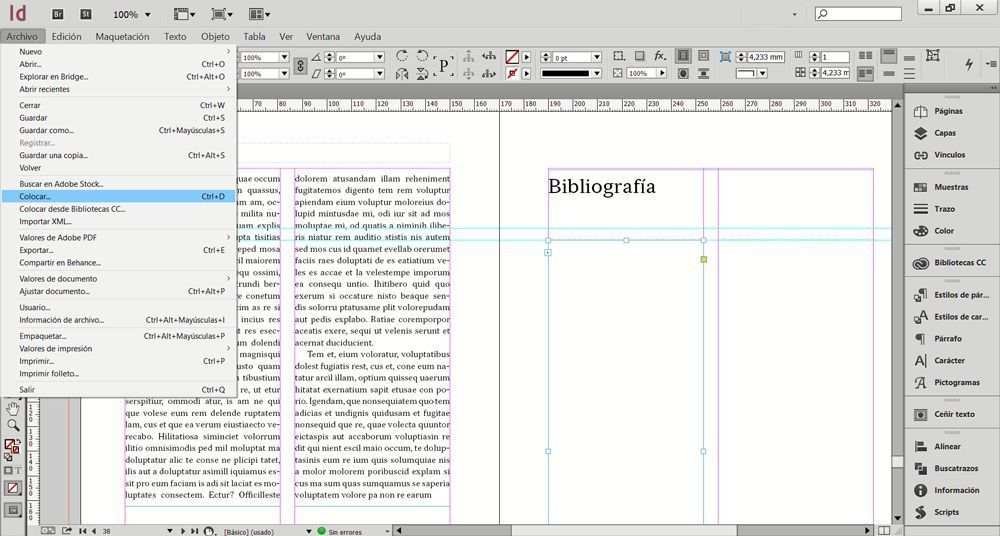Open the Muestras panel
Image resolution: width=1000 pixels, height=536 pixels.
coord(952,187)
